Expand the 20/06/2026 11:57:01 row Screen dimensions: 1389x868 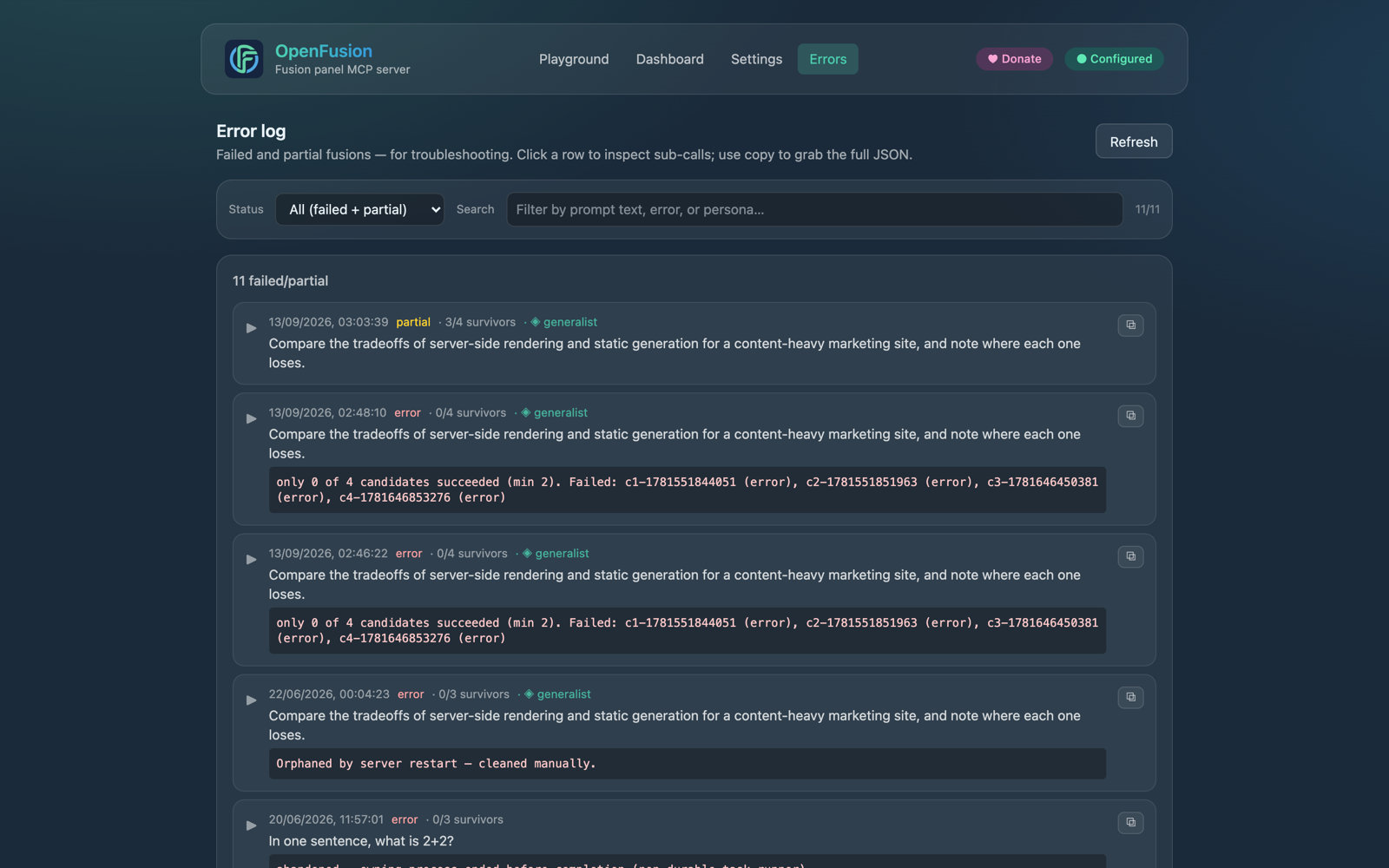pyautogui.click(x=251, y=825)
